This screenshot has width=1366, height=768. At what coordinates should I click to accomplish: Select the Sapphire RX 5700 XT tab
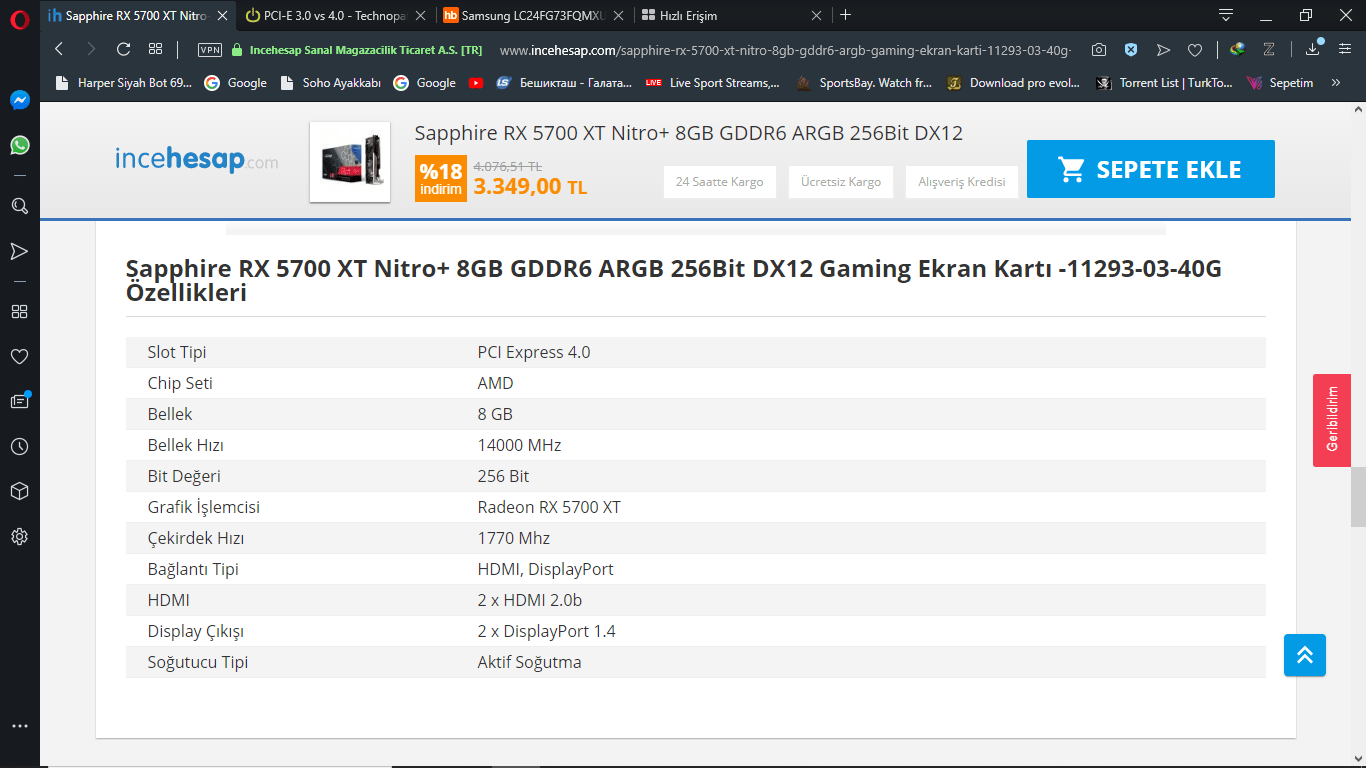(139, 15)
